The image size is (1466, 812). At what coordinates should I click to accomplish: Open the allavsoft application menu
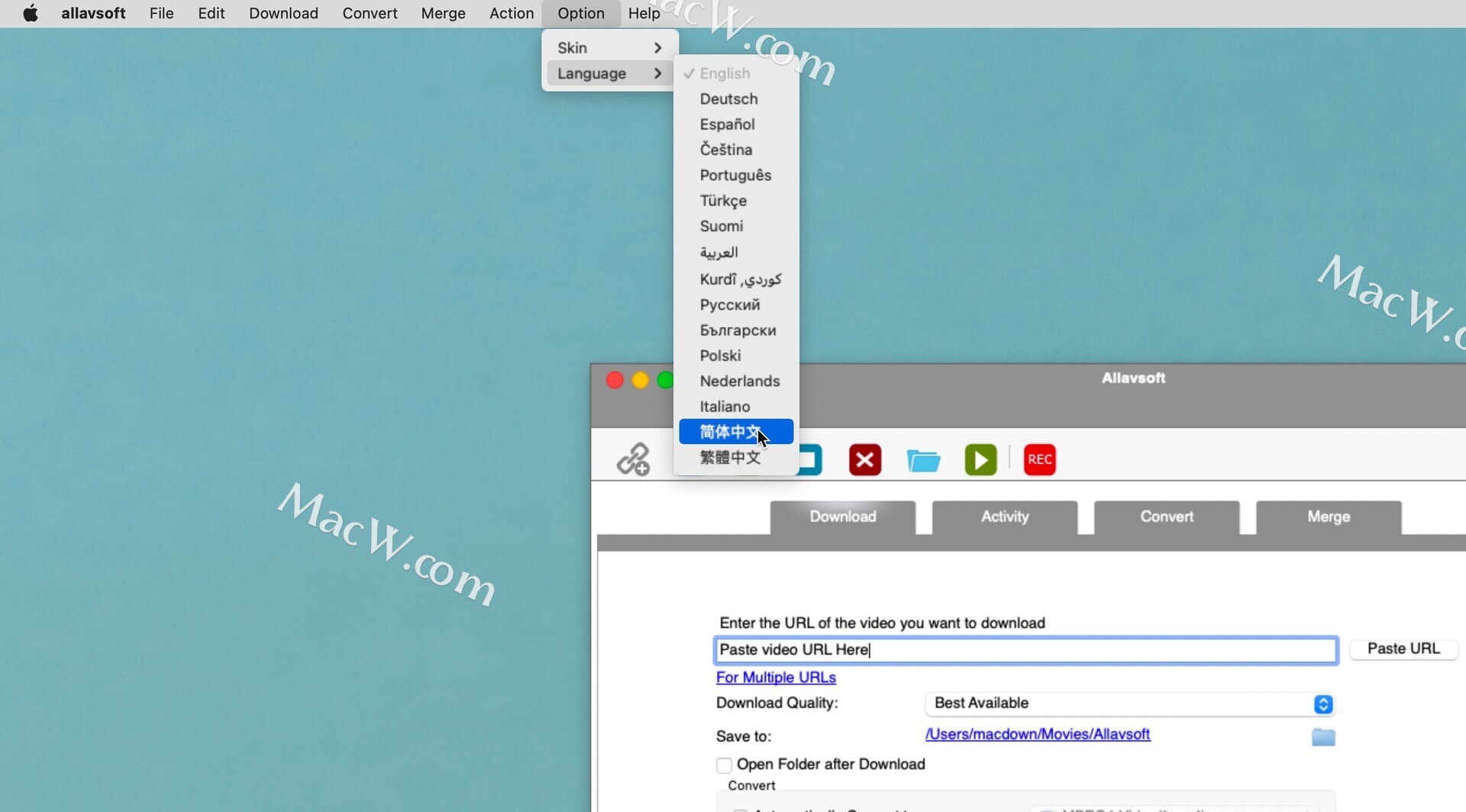[x=93, y=13]
